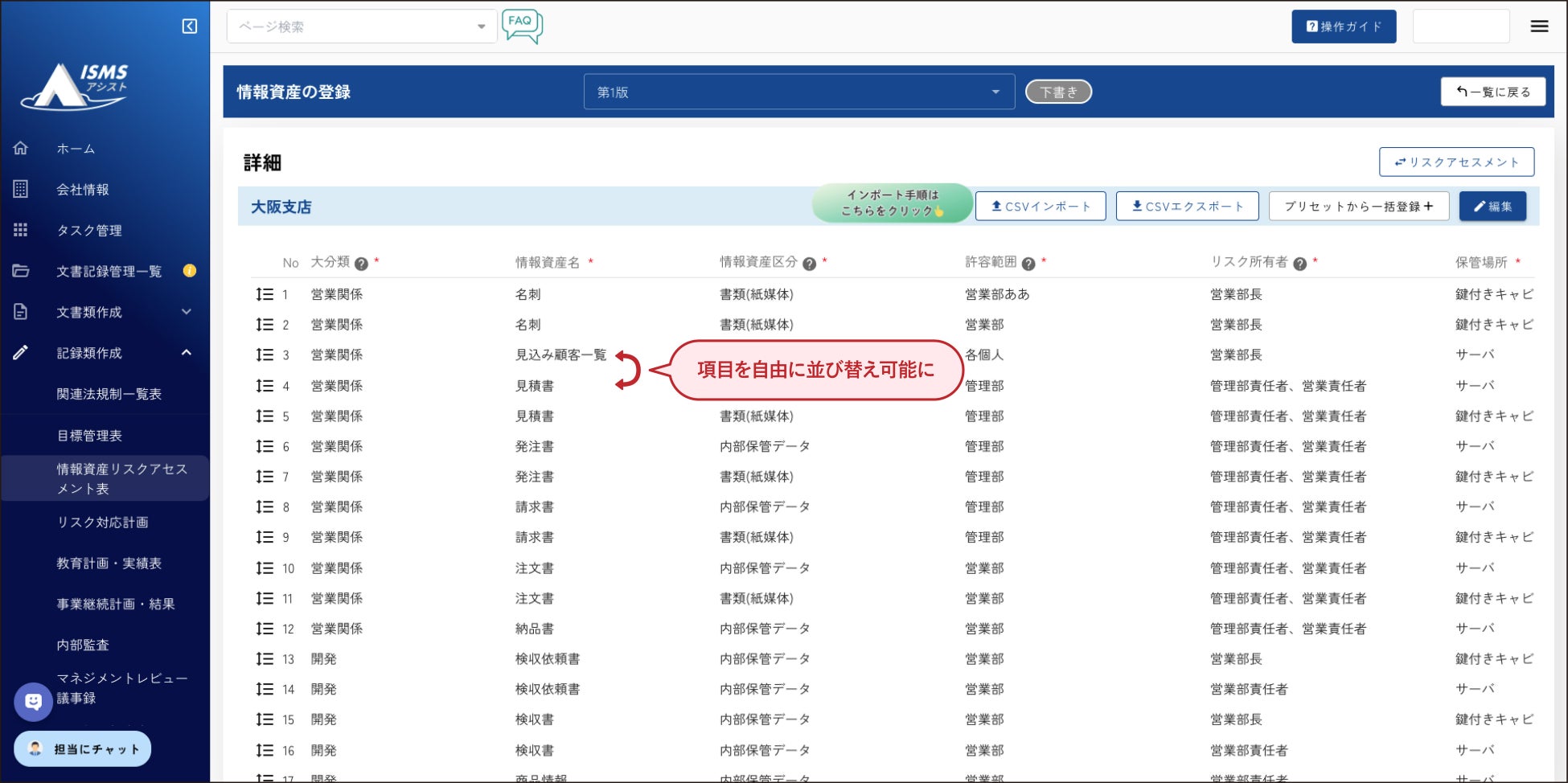Open the FAQ speech bubble icon
The height and width of the screenshot is (783, 1568).
point(522,26)
